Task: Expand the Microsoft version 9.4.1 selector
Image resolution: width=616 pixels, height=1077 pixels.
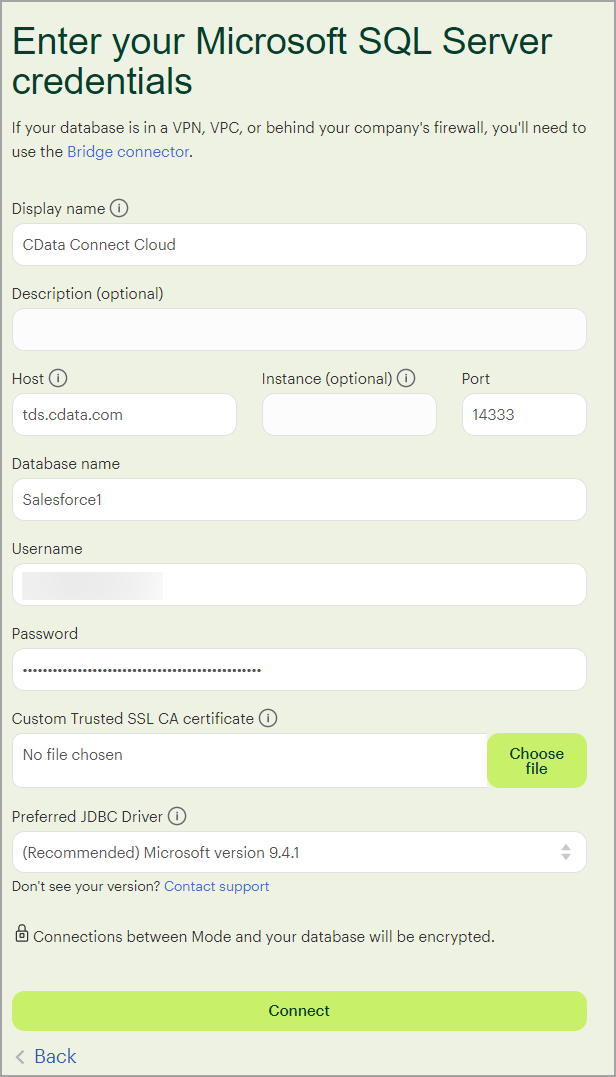Action: click(x=299, y=852)
